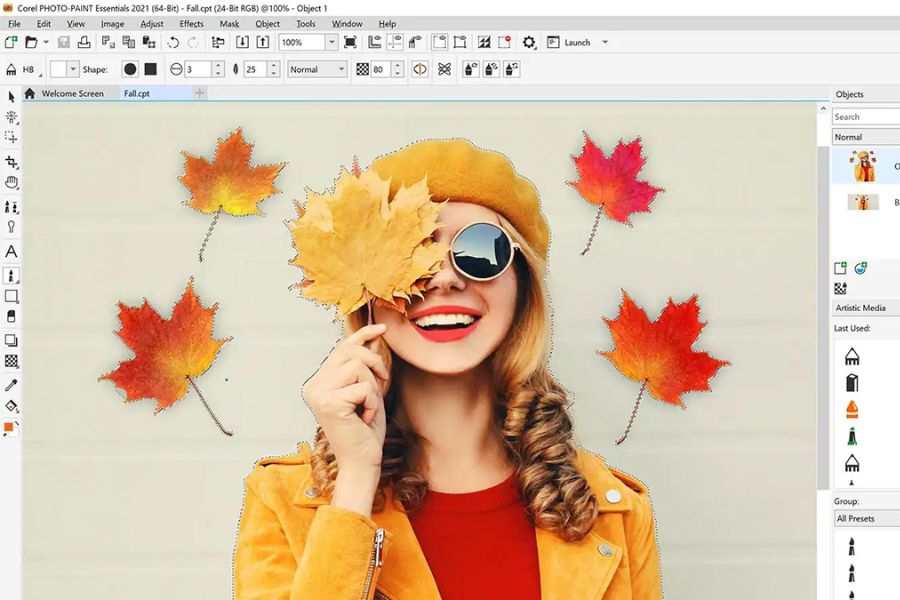This screenshot has width=900, height=600.
Task: Select the Drop Shadow tool
Action: (x=11, y=340)
